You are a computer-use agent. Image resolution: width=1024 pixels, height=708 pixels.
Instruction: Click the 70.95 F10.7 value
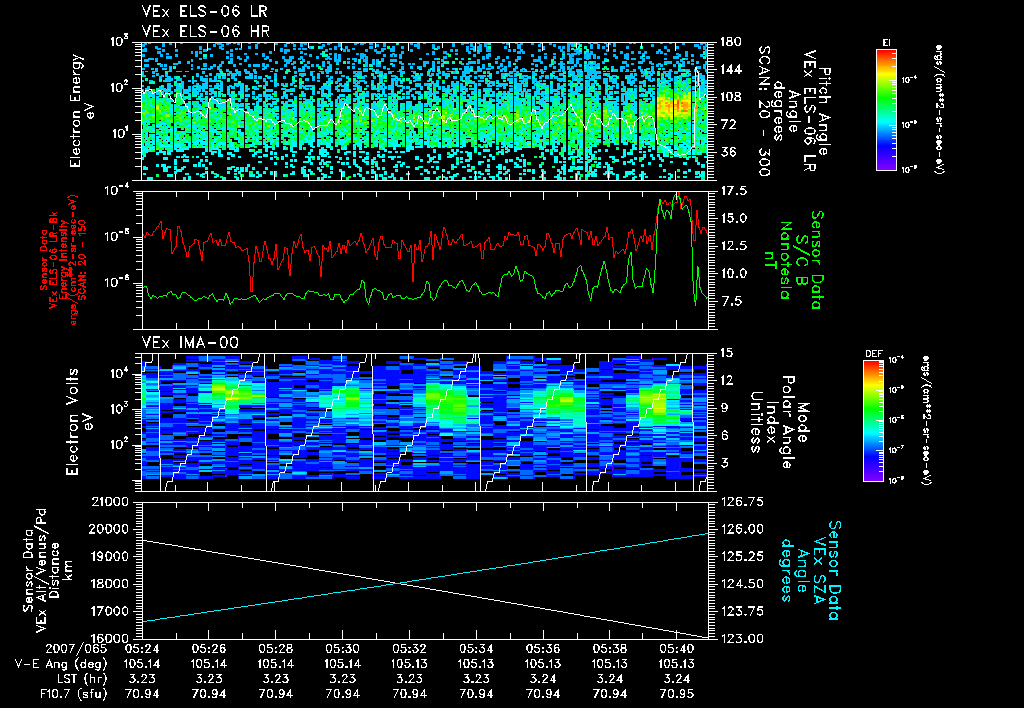[x=677, y=694]
